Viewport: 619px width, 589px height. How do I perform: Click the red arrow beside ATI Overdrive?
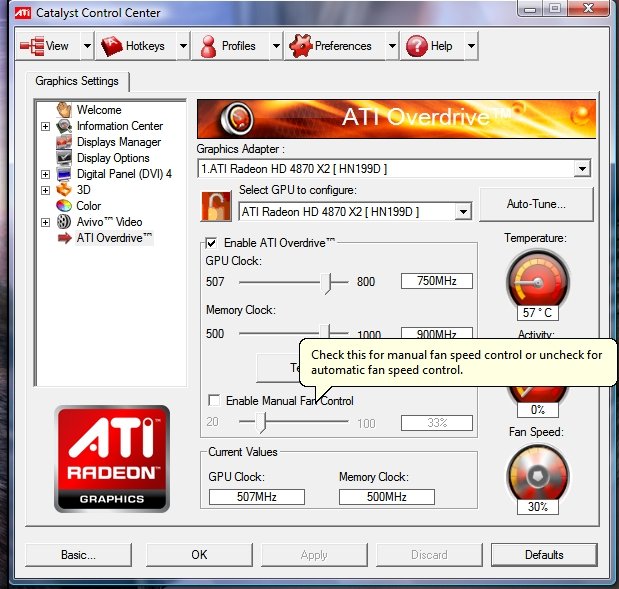(x=64, y=238)
